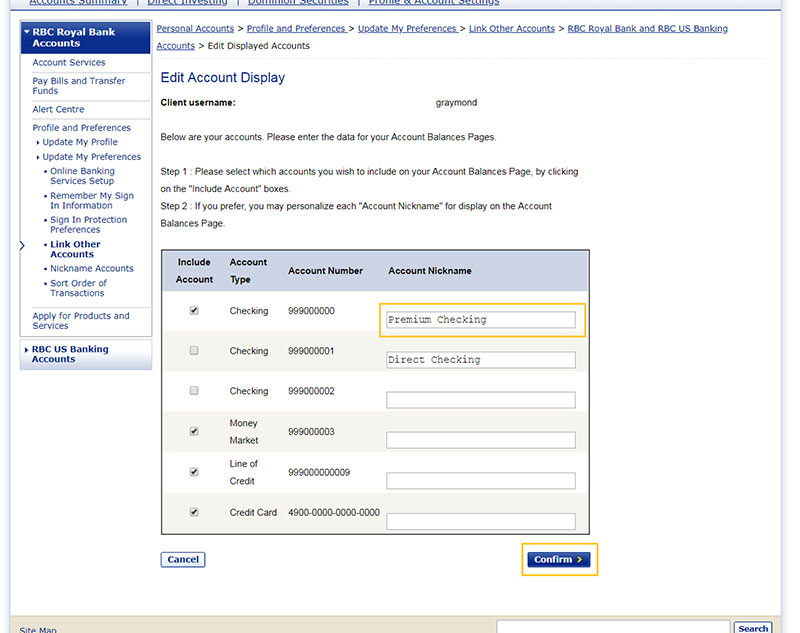Image resolution: width=800 pixels, height=633 pixels.
Task: Collapse RBC Royal Bank Accounts section
Action: (x=86, y=37)
